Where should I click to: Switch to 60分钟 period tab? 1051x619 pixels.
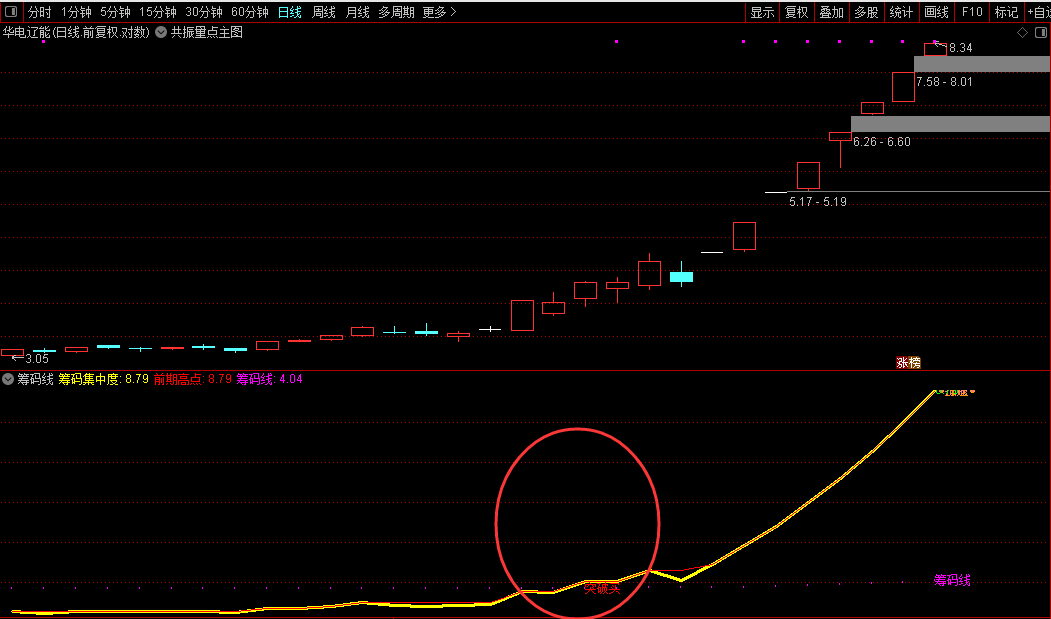click(249, 12)
